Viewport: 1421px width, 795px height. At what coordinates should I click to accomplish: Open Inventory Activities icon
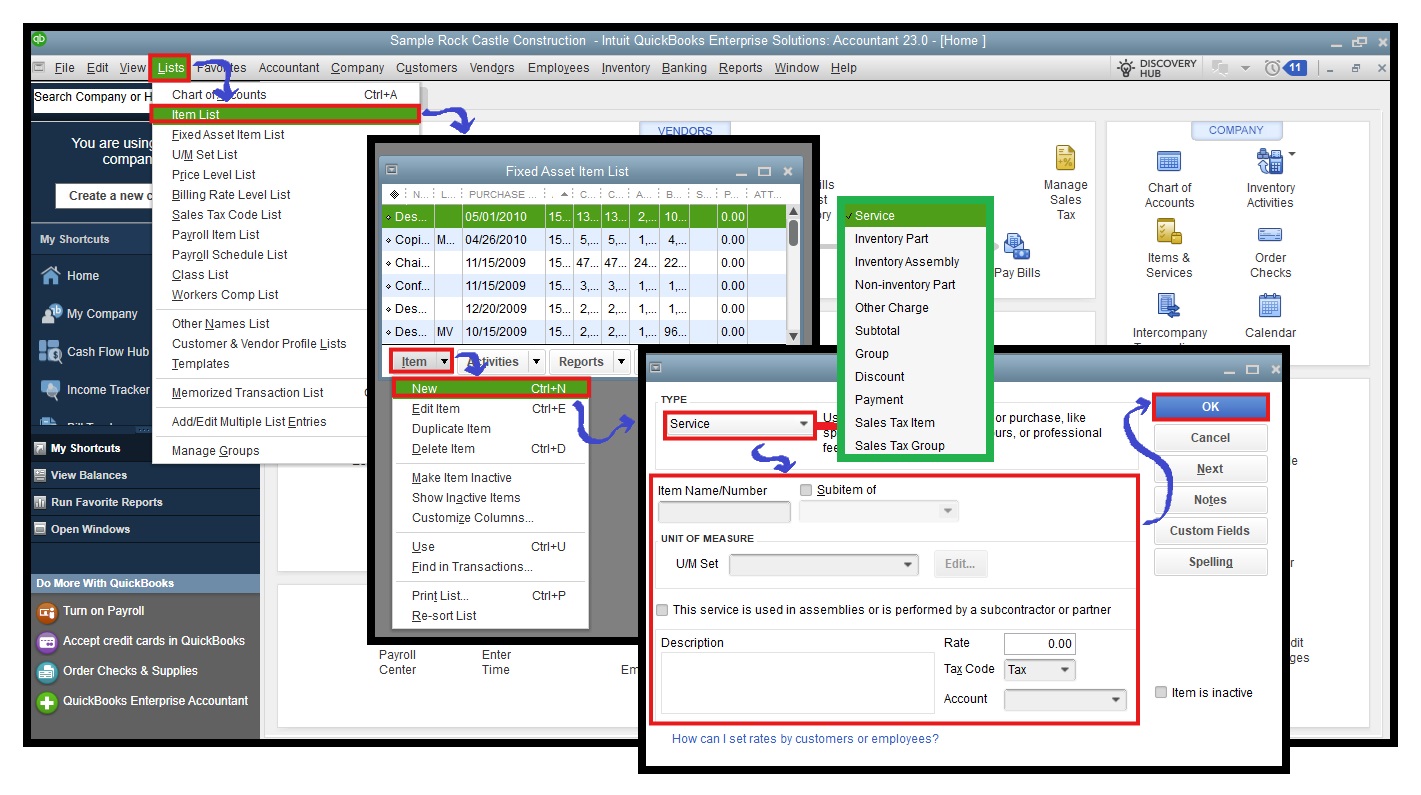(1269, 162)
